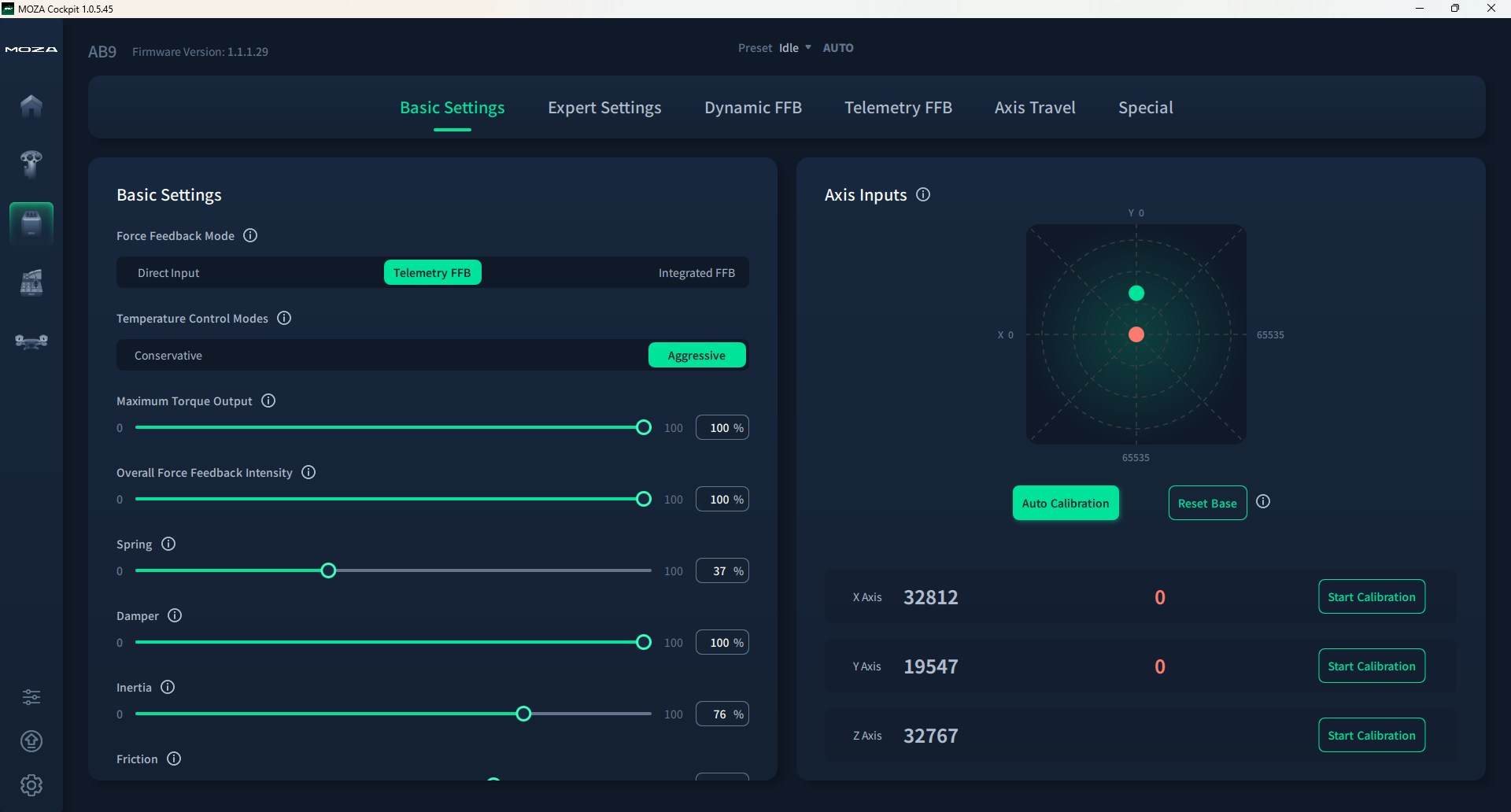
Task: Open the firmware update icon
Action: pos(31,741)
